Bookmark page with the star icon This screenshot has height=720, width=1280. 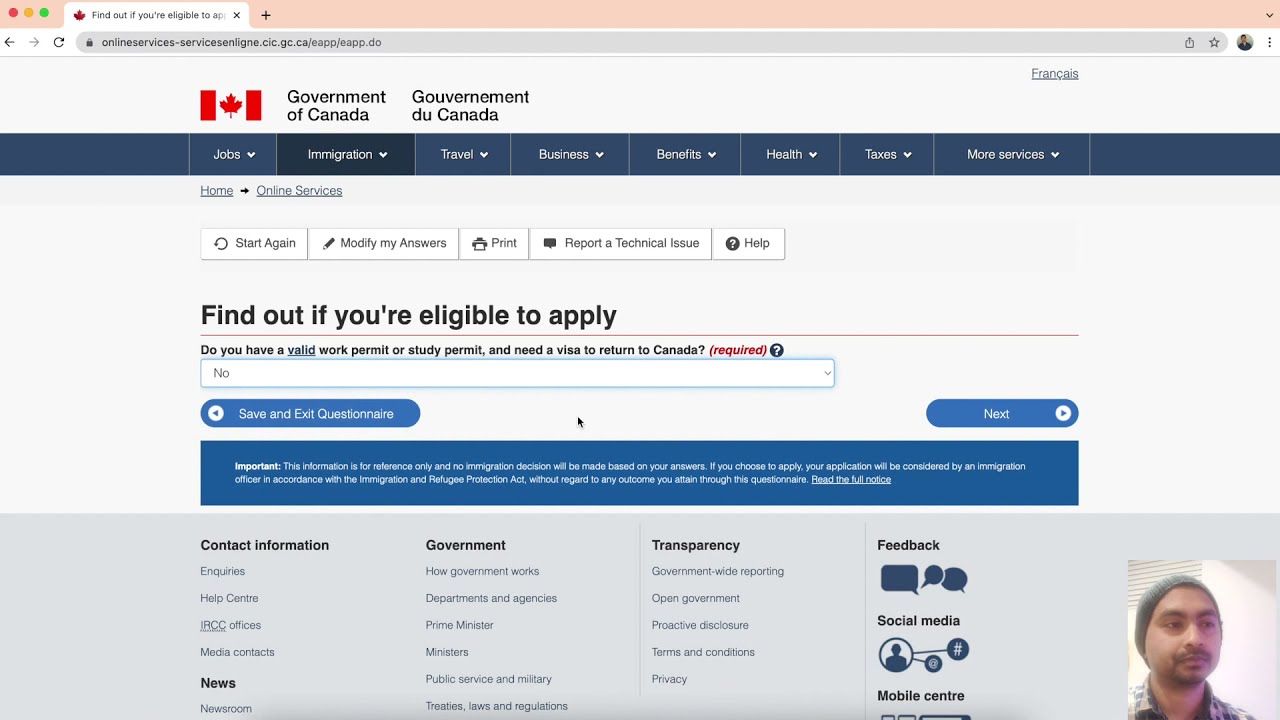tap(1214, 42)
